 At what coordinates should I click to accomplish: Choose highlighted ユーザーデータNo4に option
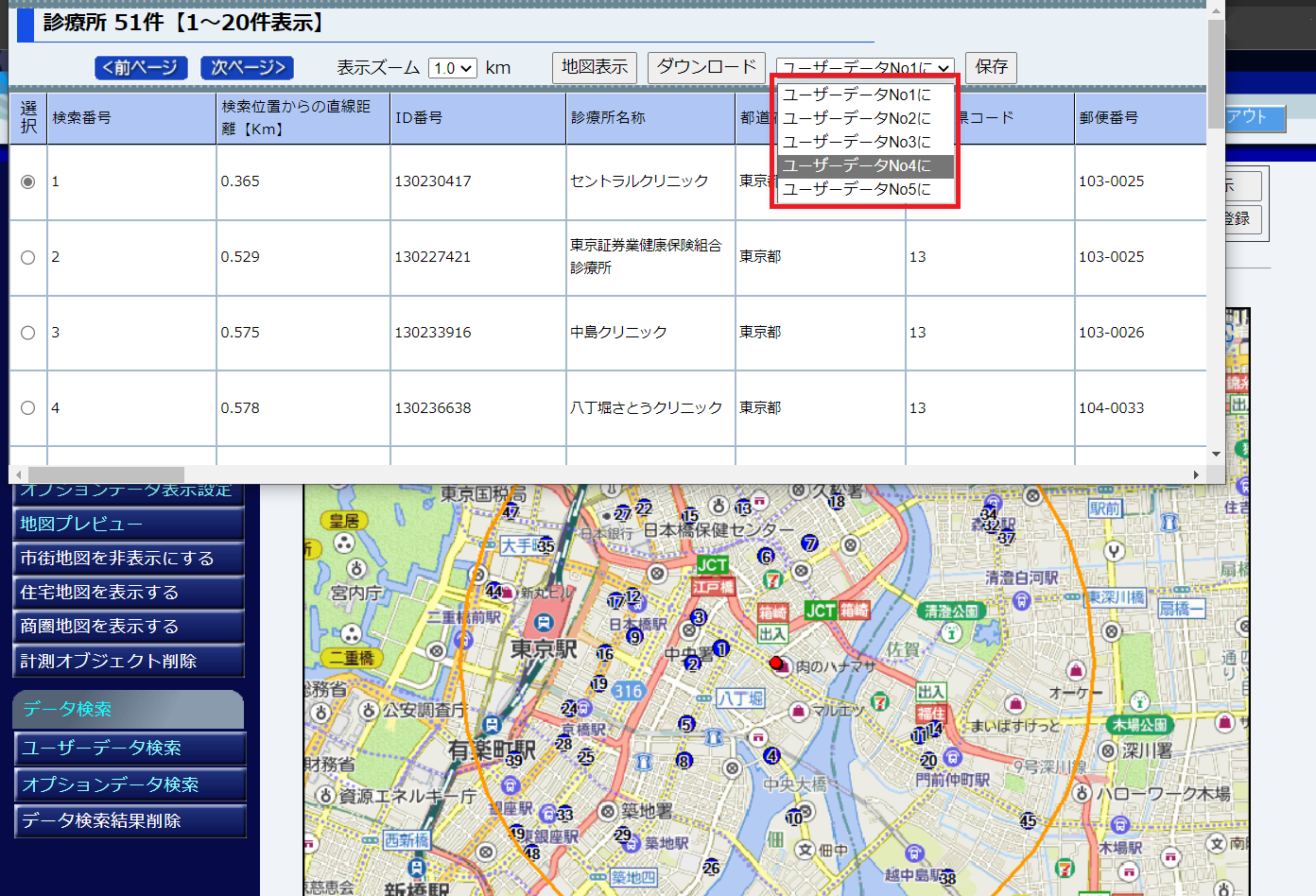pyautogui.click(x=865, y=165)
